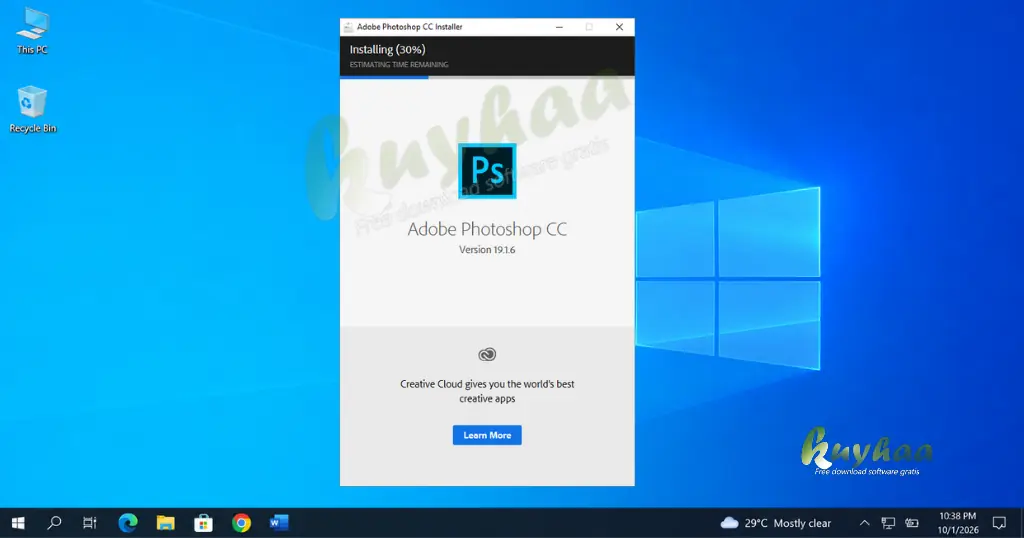Launch Microsoft Edge from taskbar
Viewport: 1024px width, 538px height.
click(127, 522)
